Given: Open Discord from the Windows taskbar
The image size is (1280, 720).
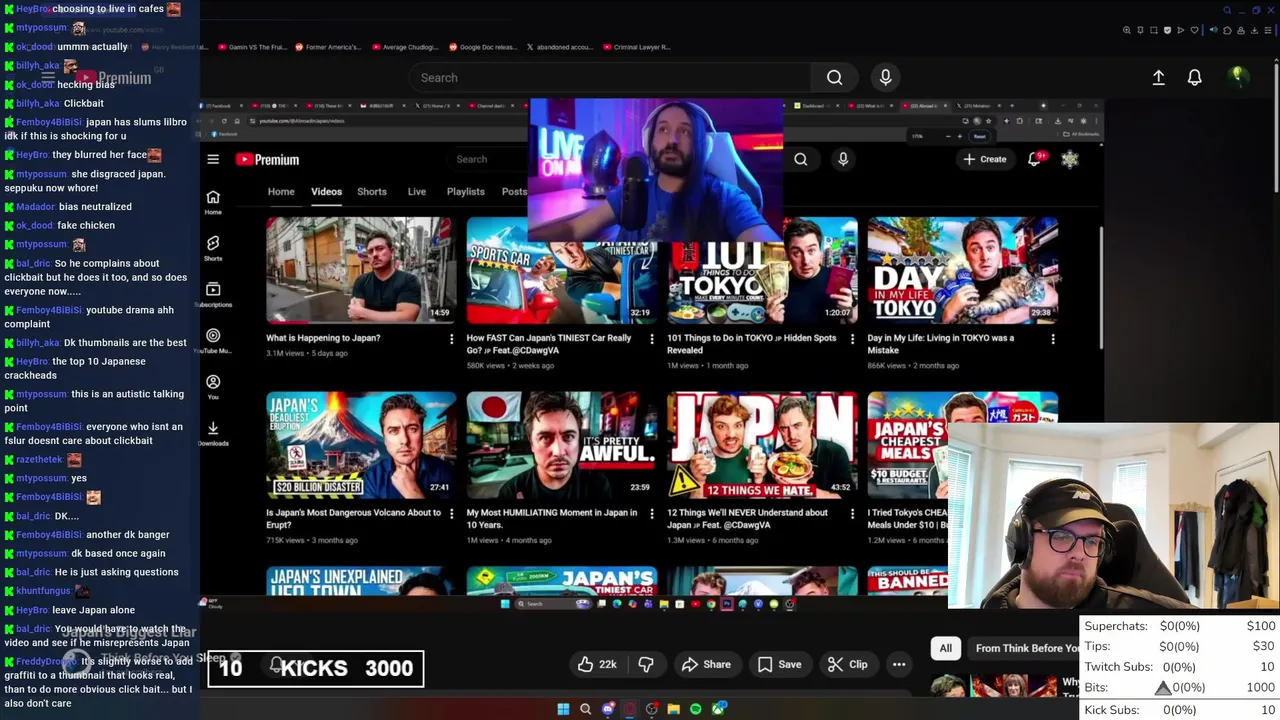Looking at the screenshot, I should coord(608,709).
